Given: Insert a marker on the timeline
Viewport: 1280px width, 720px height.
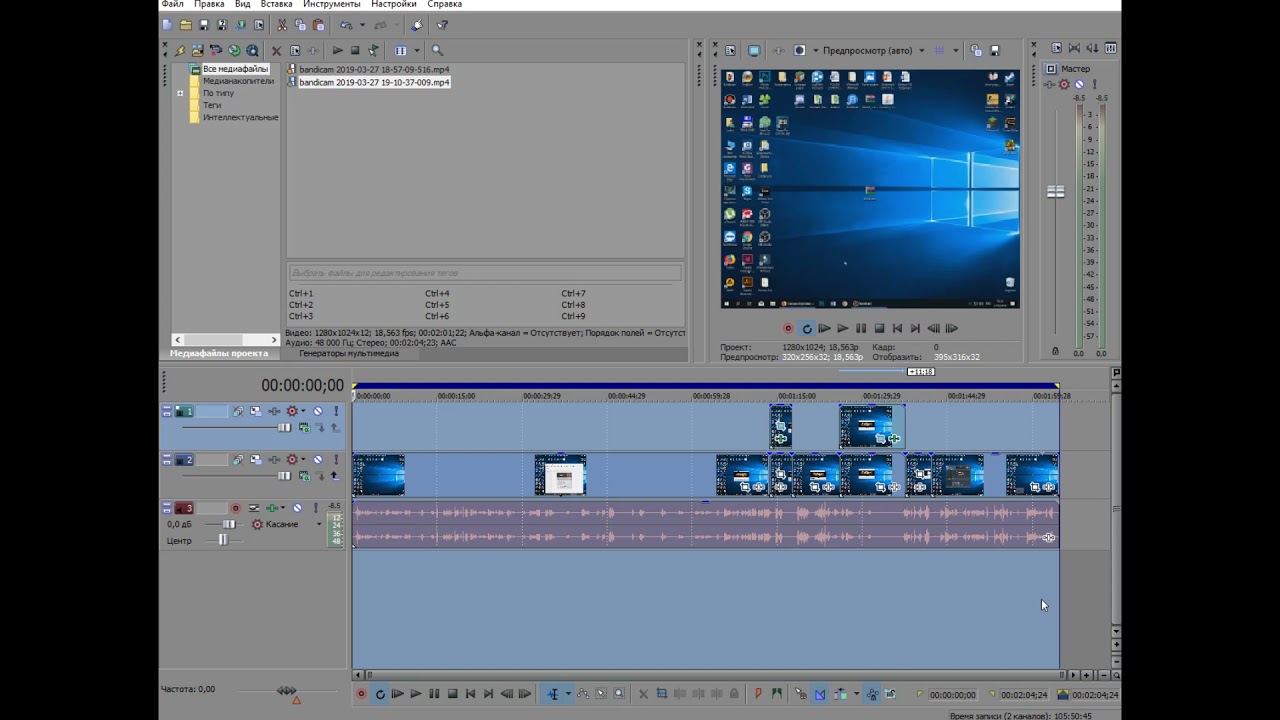Looking at the screenshot, I should click(758, 694).
